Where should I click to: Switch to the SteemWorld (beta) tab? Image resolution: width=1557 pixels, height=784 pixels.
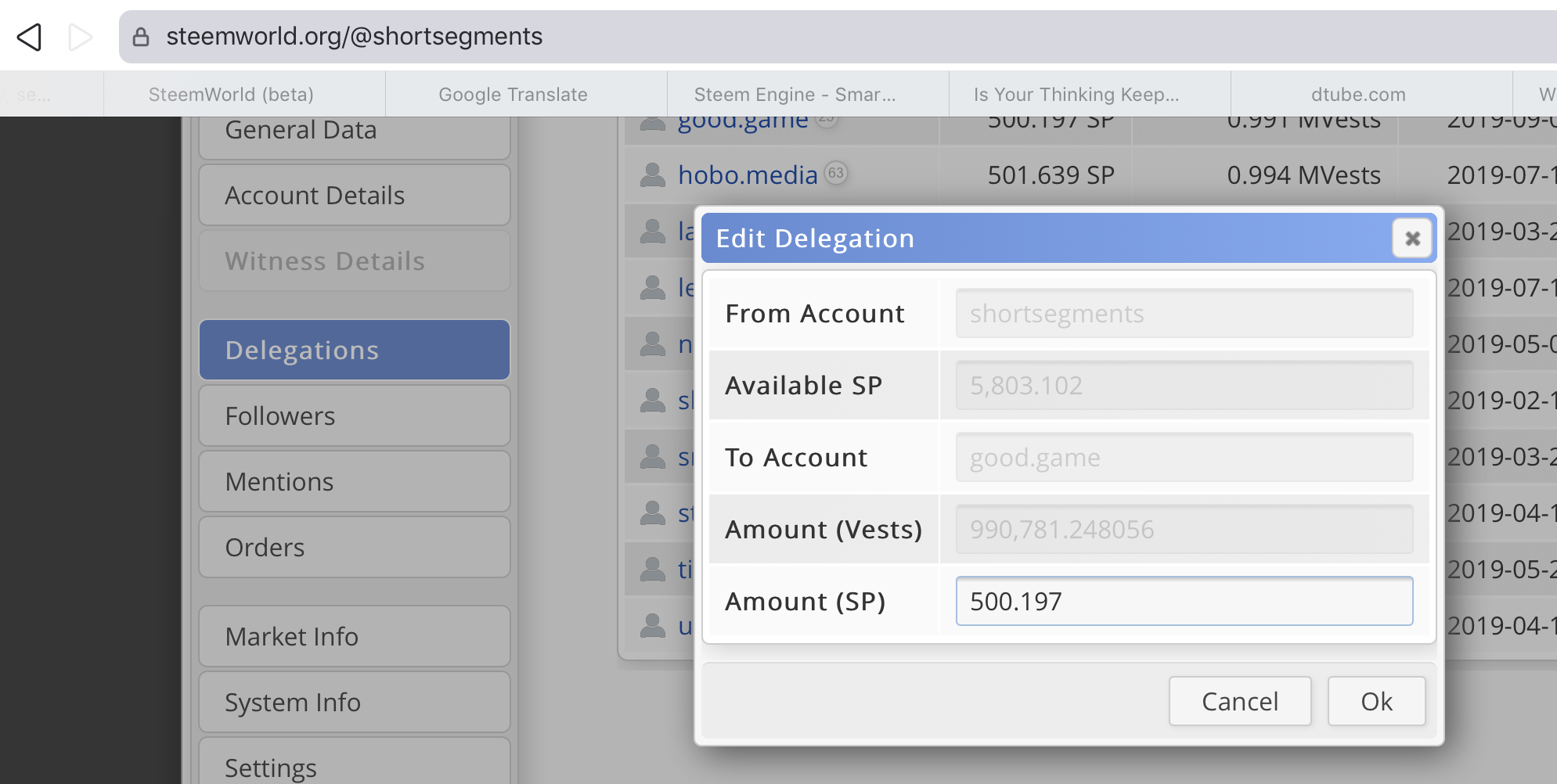tap(231, 95)
